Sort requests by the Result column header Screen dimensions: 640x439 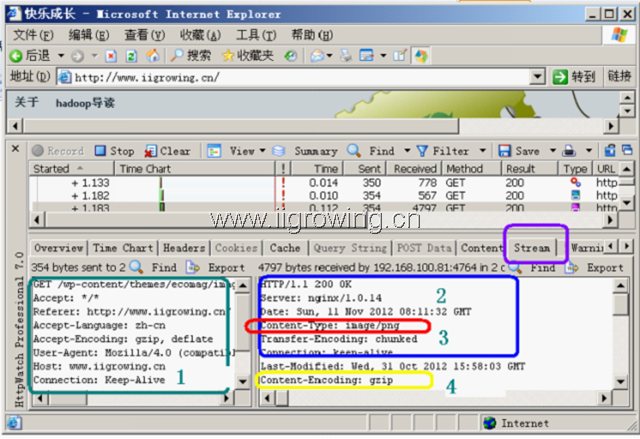(x=530, y=169)
